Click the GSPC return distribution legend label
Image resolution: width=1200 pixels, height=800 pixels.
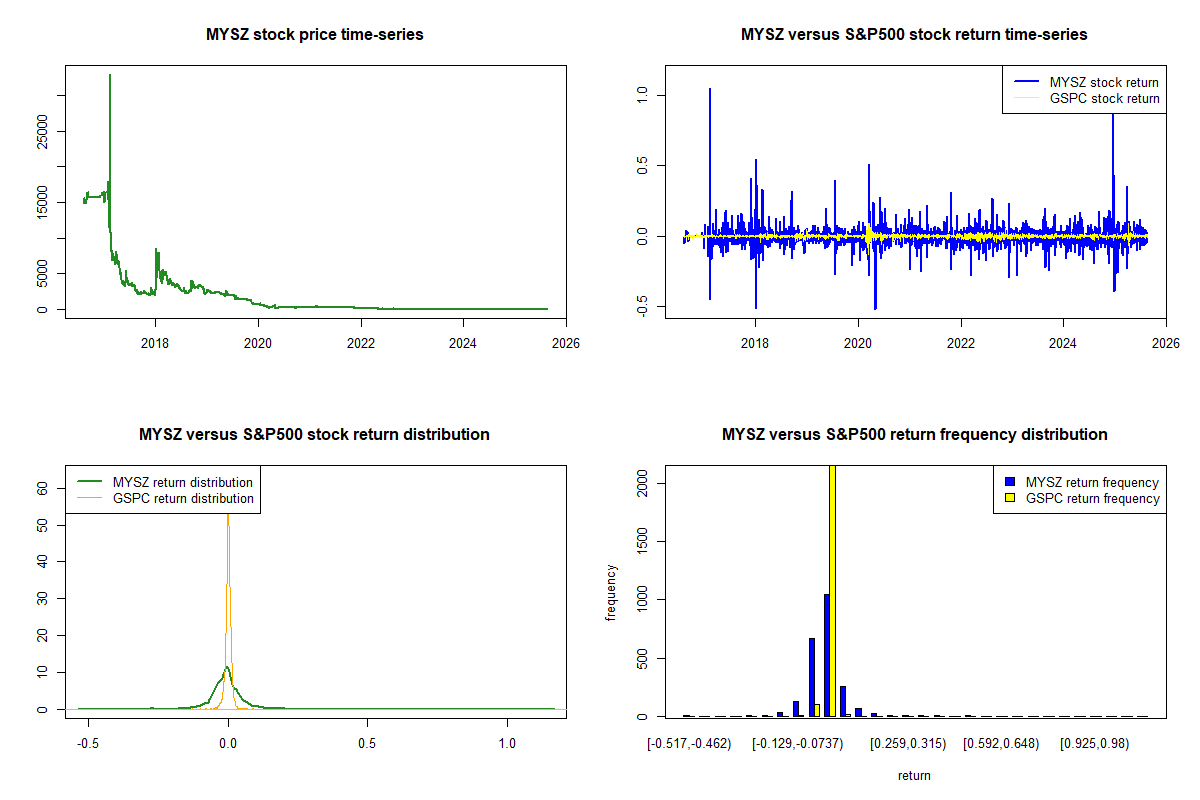tap(183, 498)
